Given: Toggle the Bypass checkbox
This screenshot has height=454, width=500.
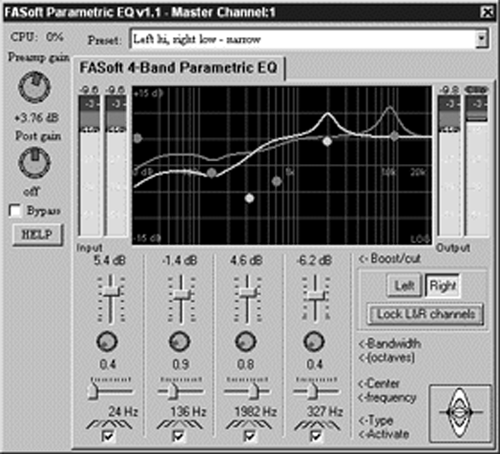Looking at the screenshot, I should [x=15, y=211].
